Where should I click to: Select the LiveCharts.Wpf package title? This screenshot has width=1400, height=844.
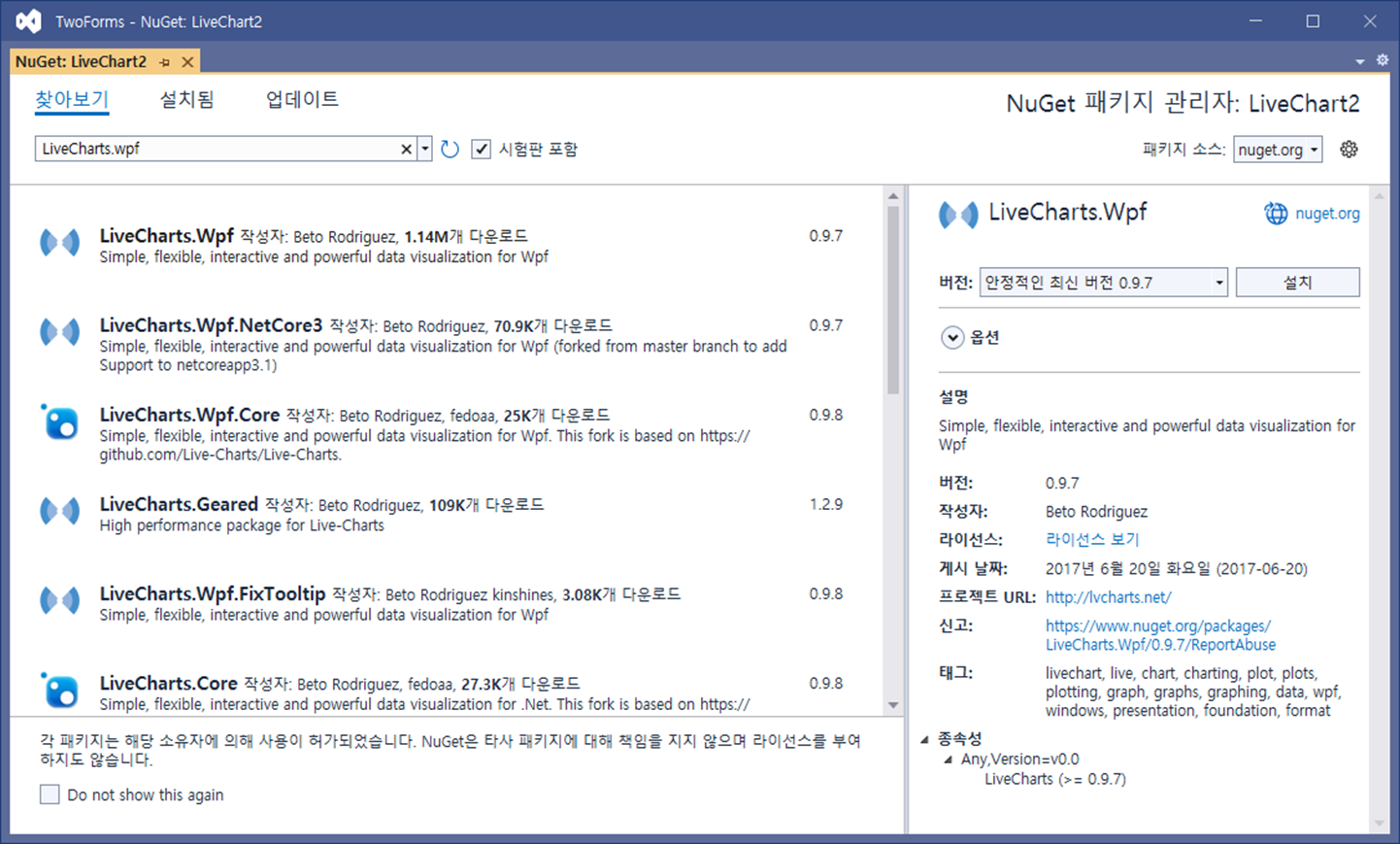tap(166, 236)
